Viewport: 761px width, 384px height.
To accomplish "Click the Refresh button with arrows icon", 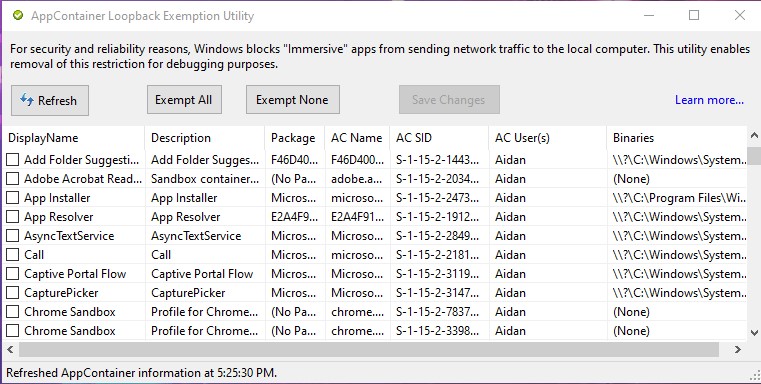I will [50, 100].
